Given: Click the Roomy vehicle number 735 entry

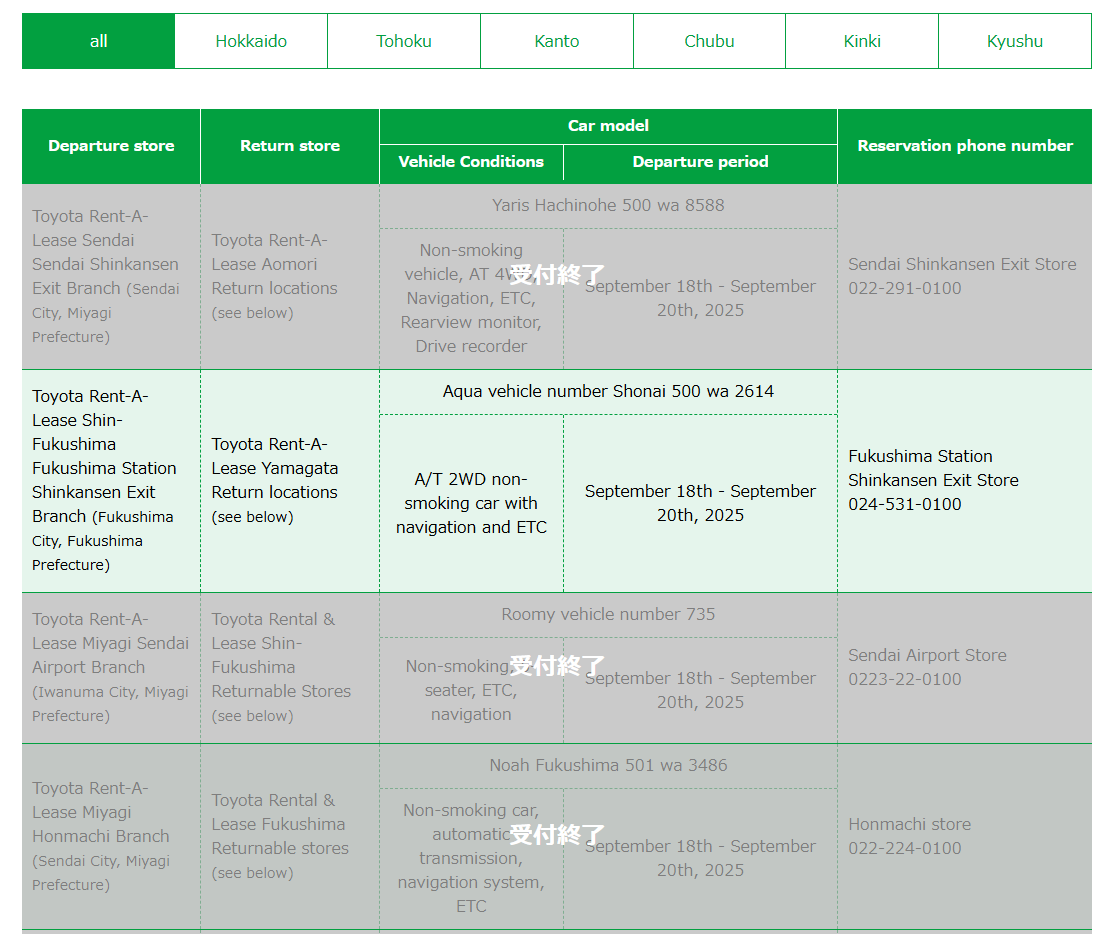Looking at the screenshot, I should (608, 614).
